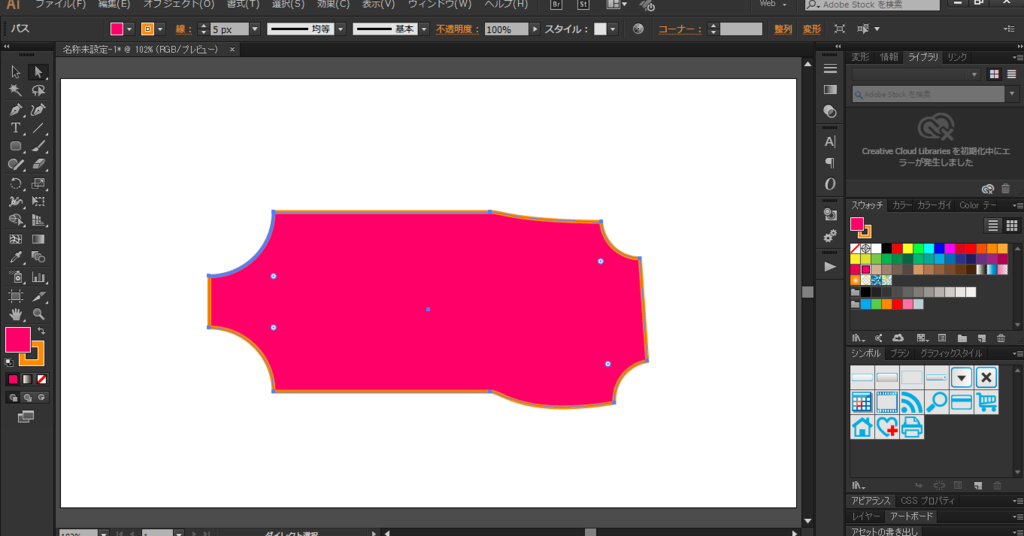Screen dimensions: 1024x536
Task: Switch to the ブラシ panel tab
Action: click(x=899, y=353)
